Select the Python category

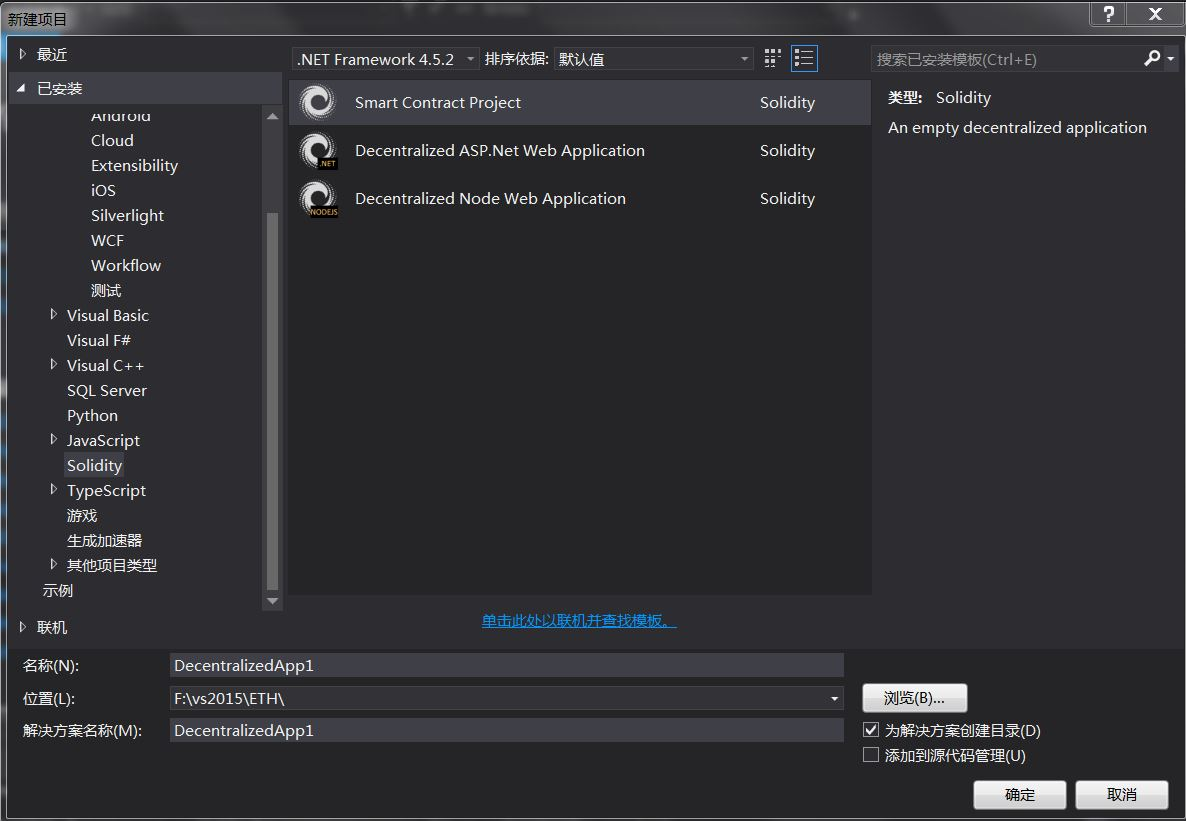[92, 415]
